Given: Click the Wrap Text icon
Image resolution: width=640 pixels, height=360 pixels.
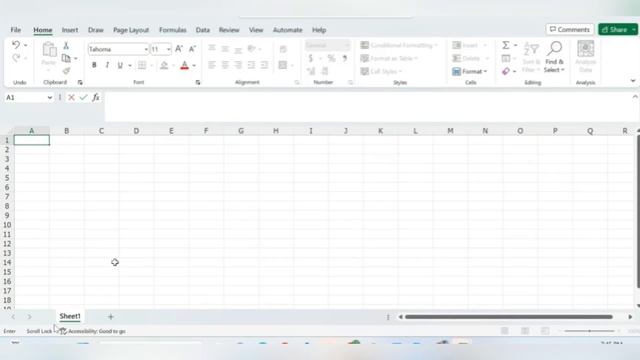Looking at the screenshot, I should point(283,49).
